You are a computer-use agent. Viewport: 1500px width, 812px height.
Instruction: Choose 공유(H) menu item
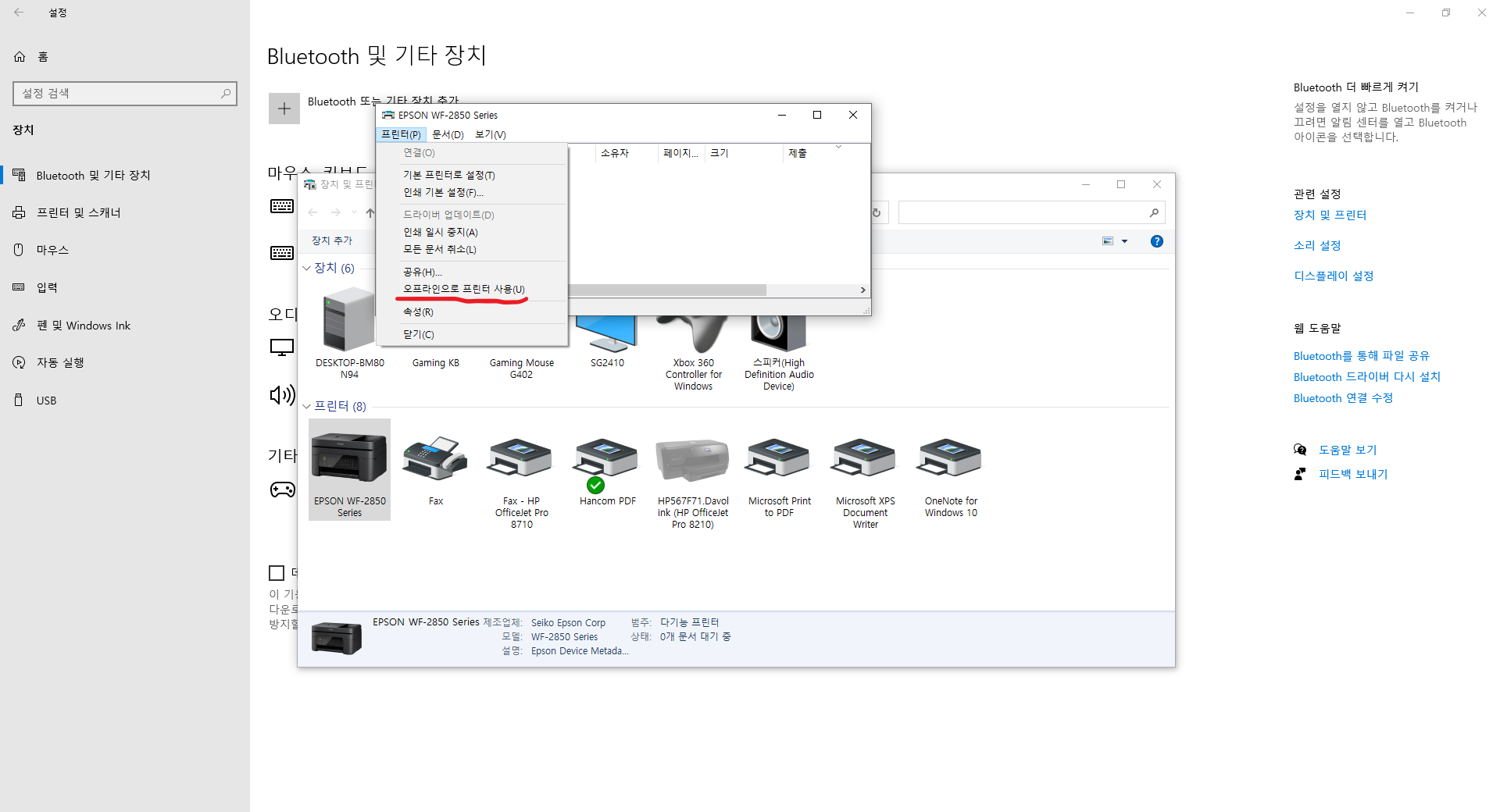click(x=472, y=272)
